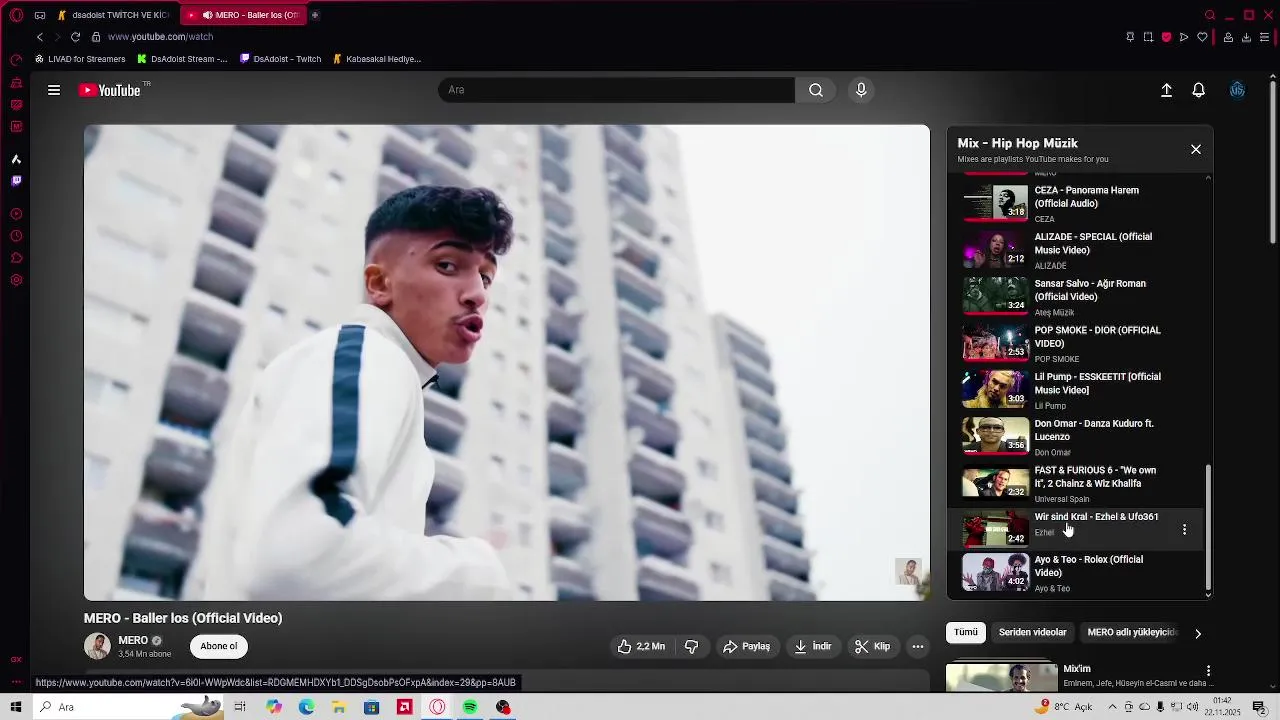
Task: Toggle the Opera ad blocker shield icon
Action: (x=1166, y=37)
